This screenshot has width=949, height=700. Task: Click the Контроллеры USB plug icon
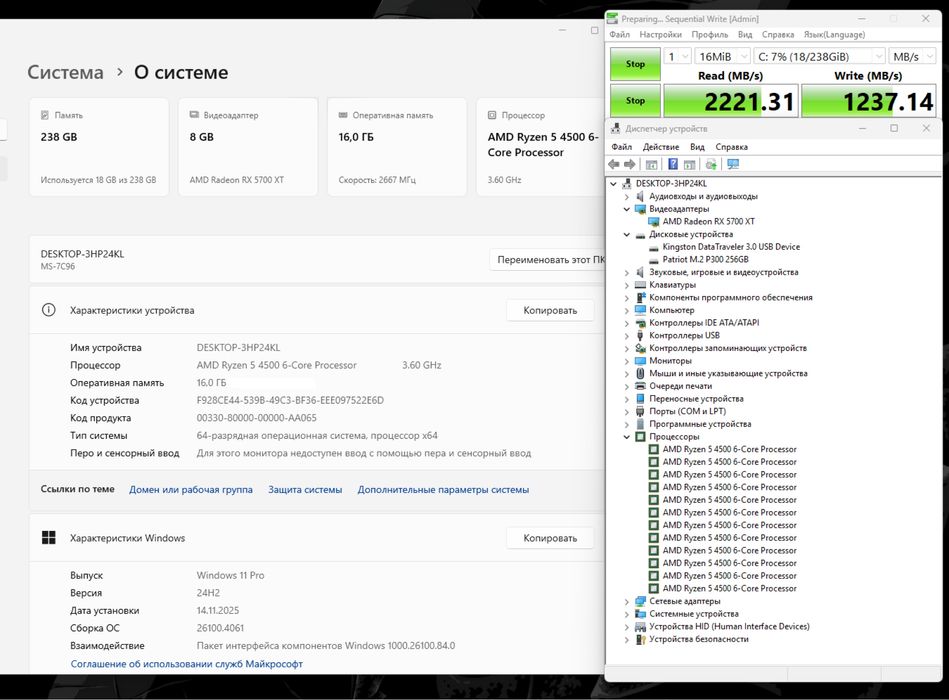640,335
